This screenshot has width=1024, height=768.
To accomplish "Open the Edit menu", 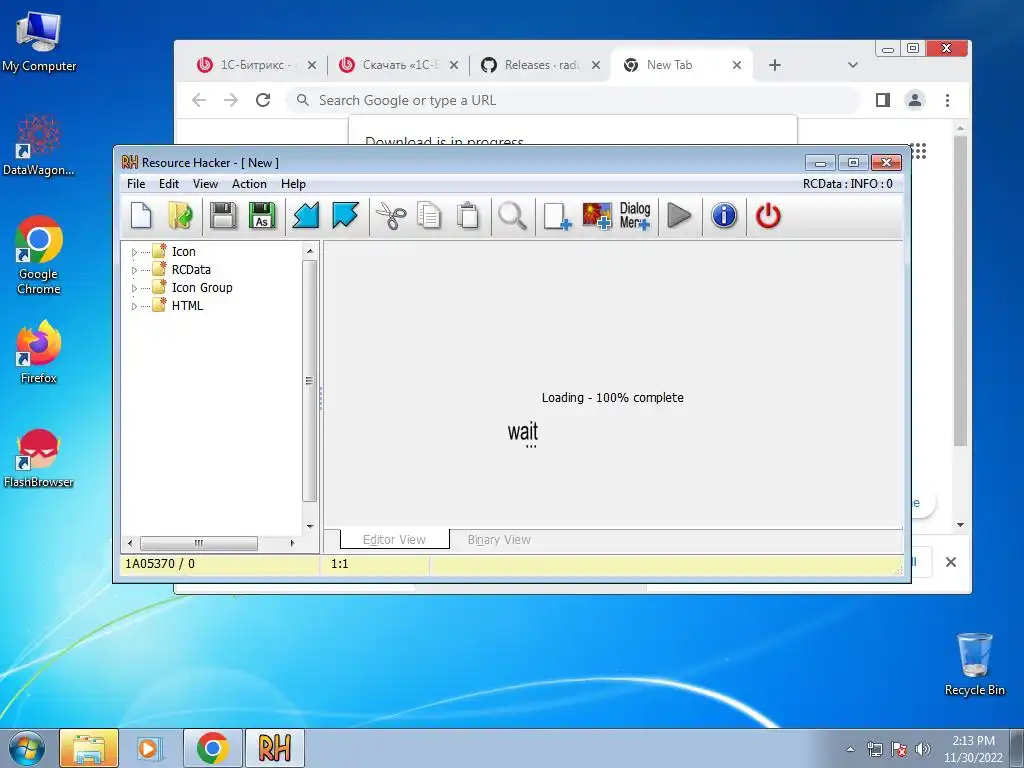I will pos(168,184).
